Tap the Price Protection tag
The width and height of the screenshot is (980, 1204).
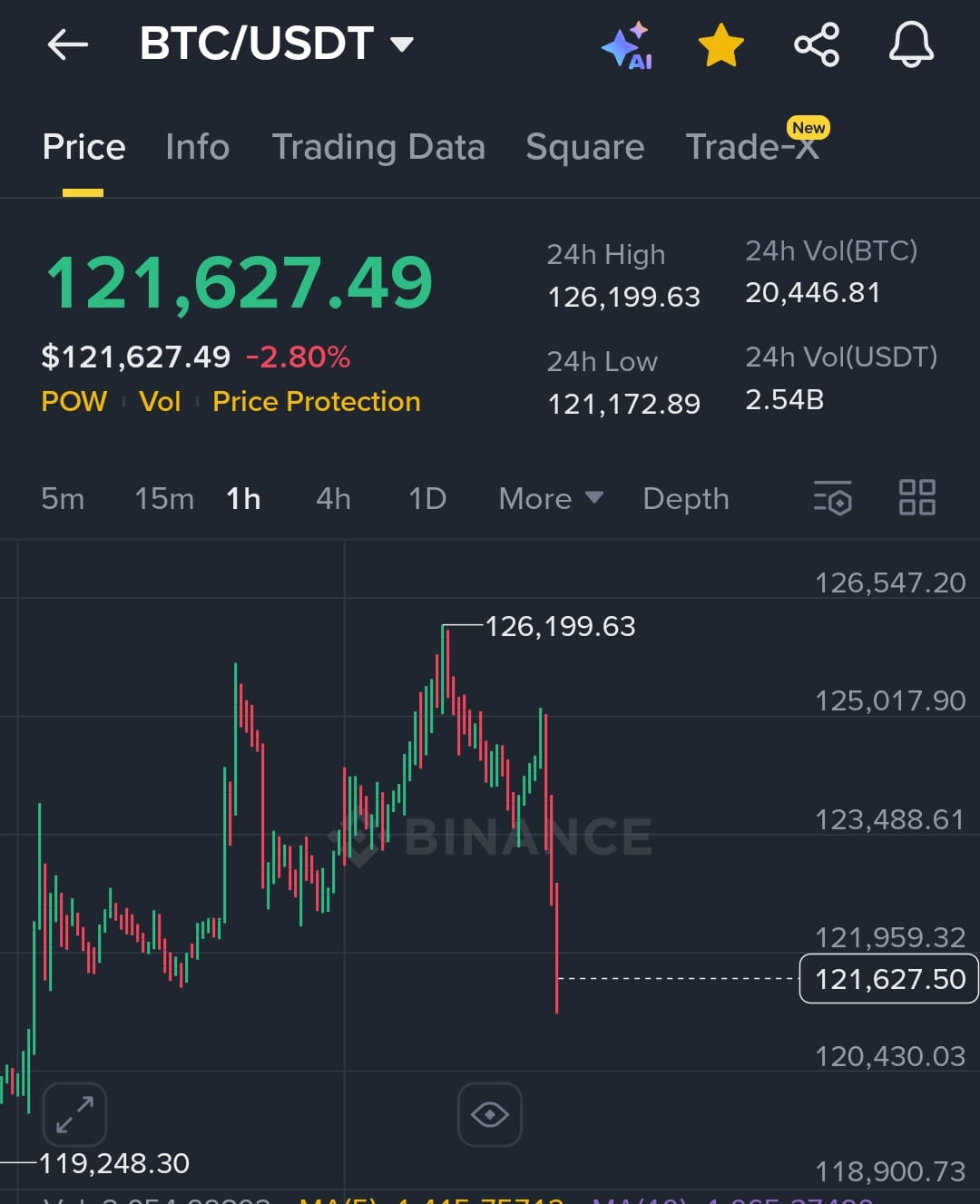tap(317, 402)
